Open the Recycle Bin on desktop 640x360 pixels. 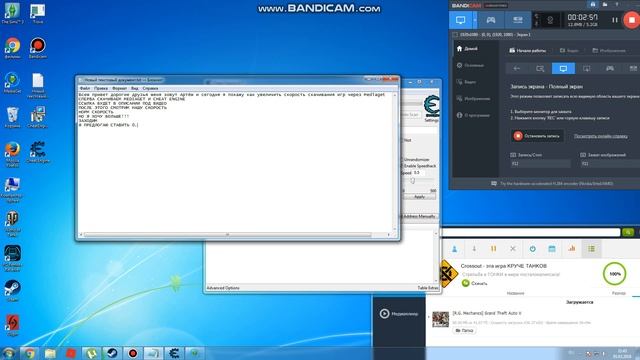click(12, 118)
